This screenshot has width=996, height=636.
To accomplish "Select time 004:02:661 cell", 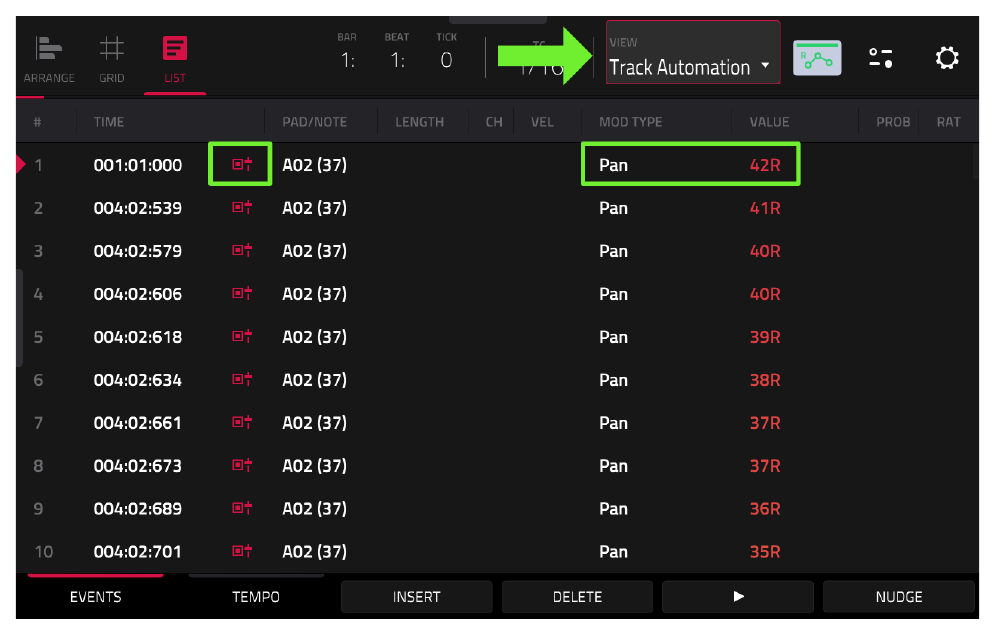I will (x=138, y=423).
